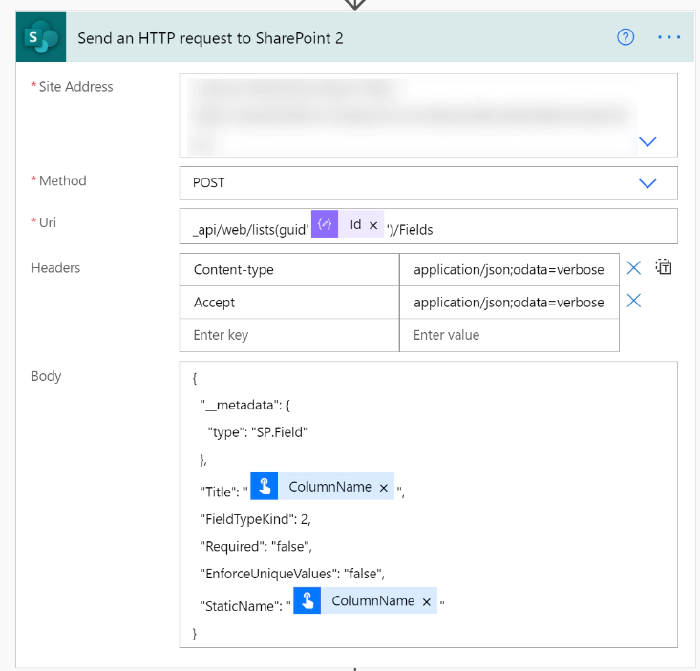Remove ColumnName token from Title line
The image size is (700, 671).
[x=383, y=488]
